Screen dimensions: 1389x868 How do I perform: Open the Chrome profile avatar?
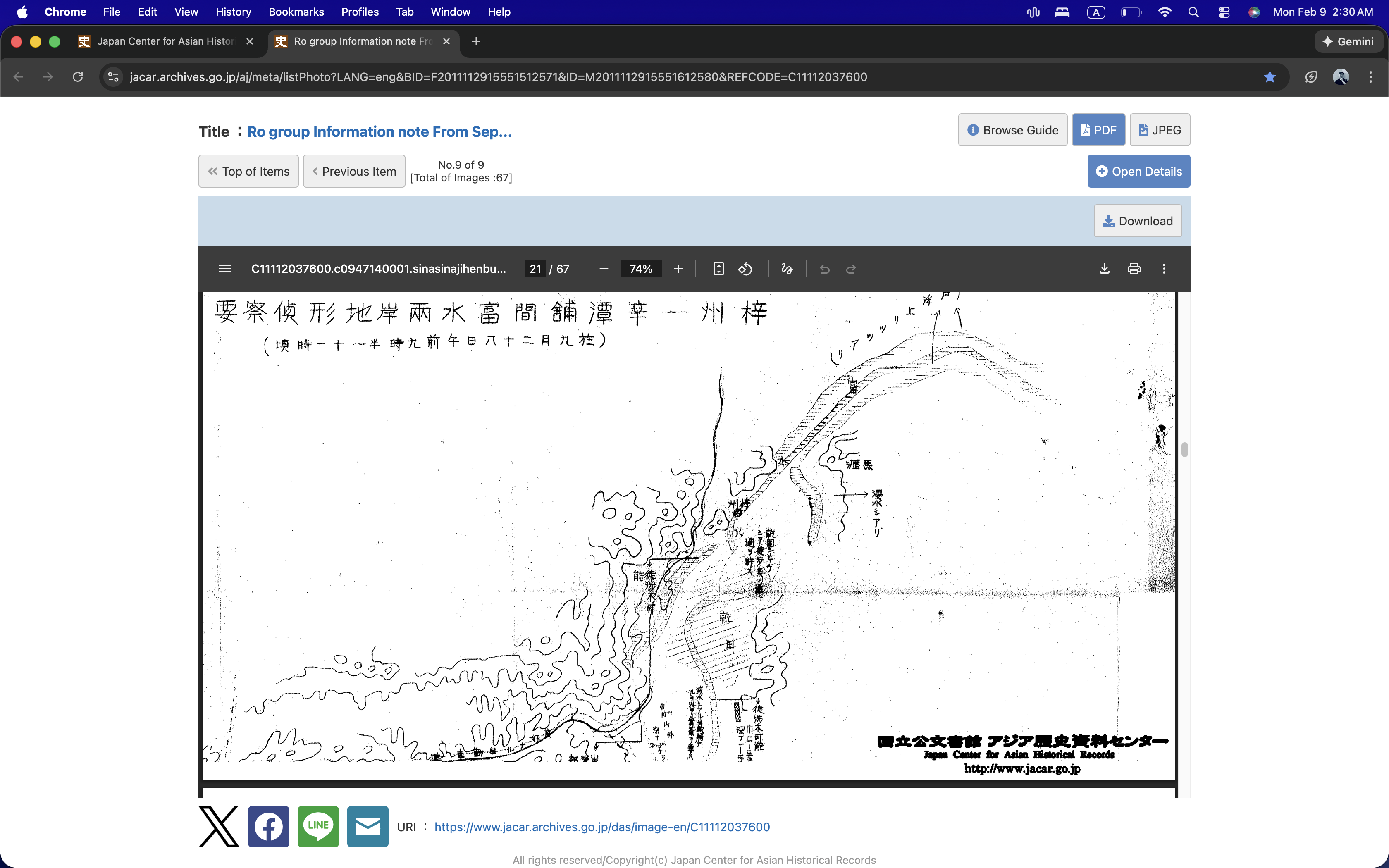[x=1340, y=77]
